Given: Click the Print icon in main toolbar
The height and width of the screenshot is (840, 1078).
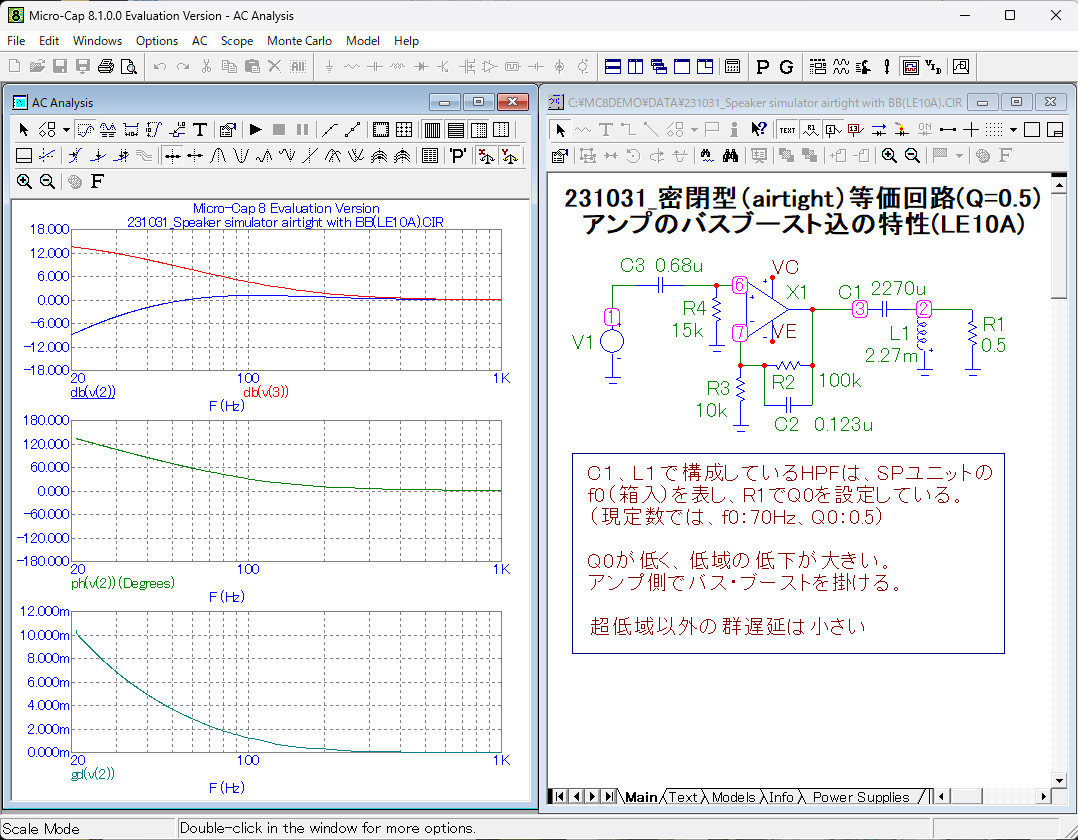Looking at the screenshot, I should click(107, 67).
